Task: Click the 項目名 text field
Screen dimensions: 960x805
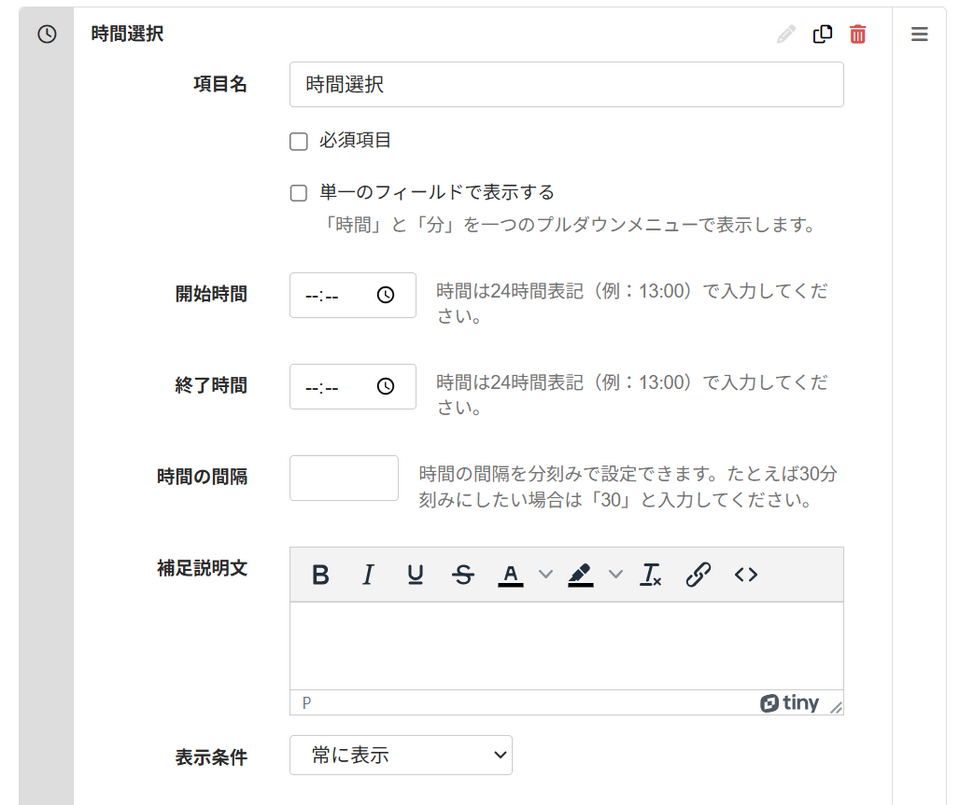Action: (566, 84)
